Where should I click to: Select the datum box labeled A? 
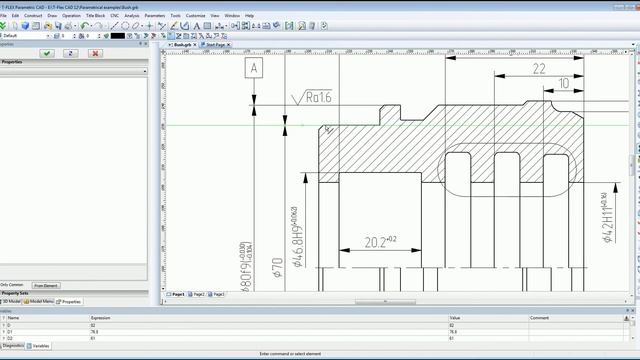(254, 68)
